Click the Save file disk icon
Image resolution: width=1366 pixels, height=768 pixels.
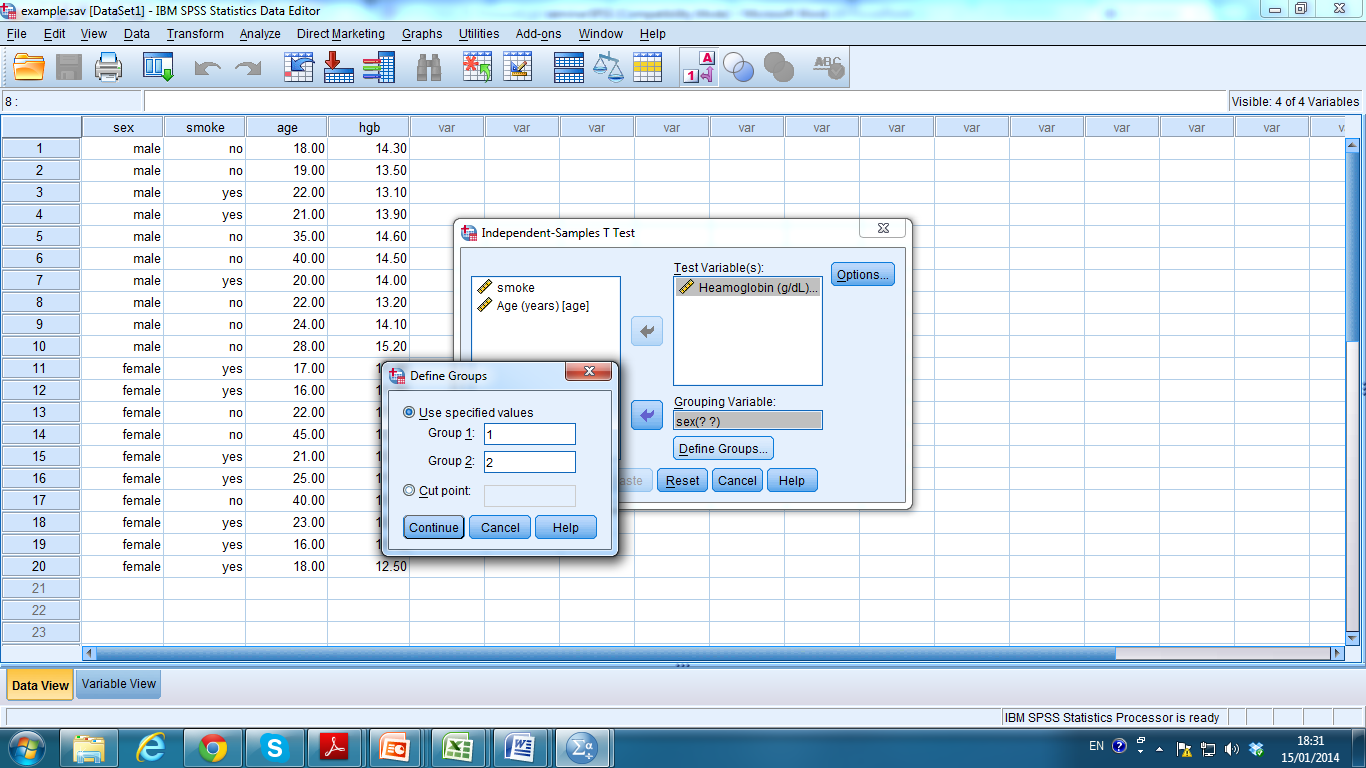(x=69, y=68)
